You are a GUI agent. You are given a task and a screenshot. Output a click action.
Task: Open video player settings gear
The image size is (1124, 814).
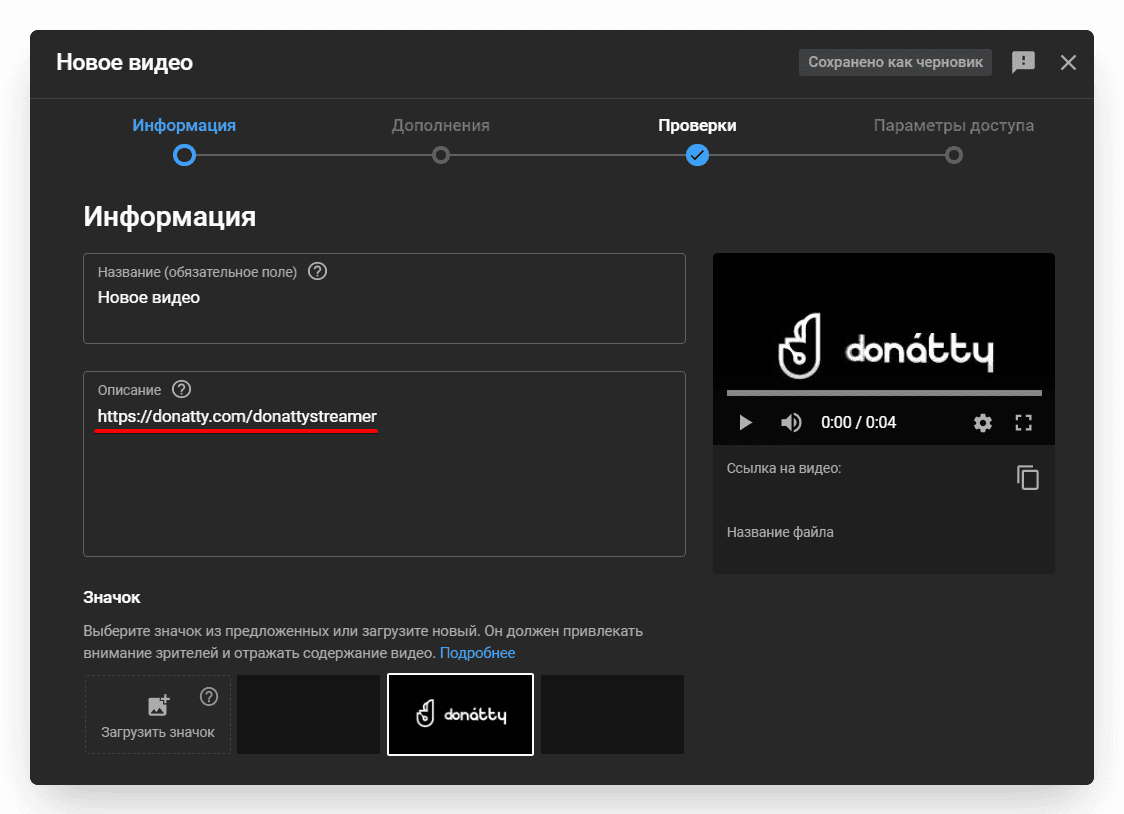click(983, 423)
